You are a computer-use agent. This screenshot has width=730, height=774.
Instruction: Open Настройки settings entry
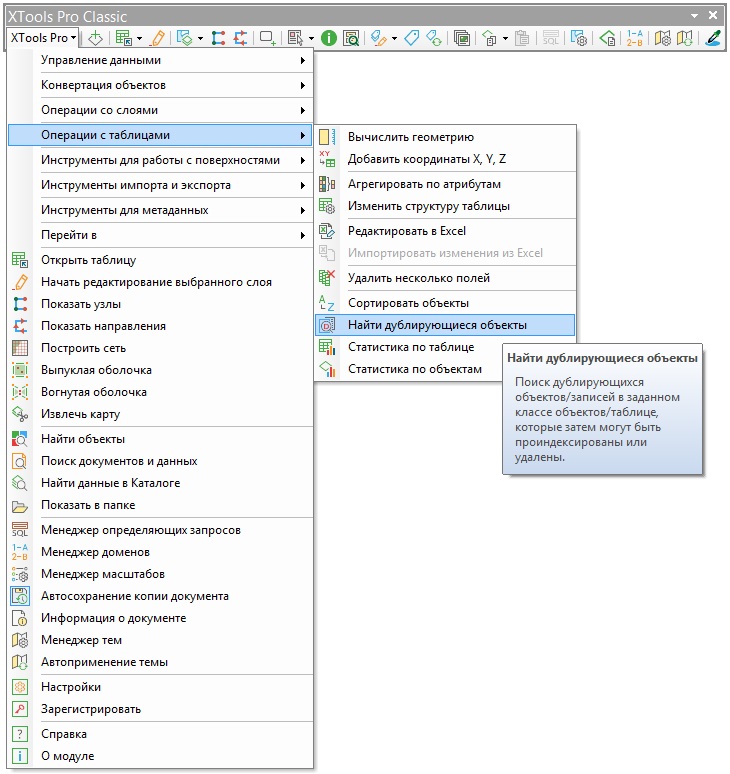click(160, 687)
